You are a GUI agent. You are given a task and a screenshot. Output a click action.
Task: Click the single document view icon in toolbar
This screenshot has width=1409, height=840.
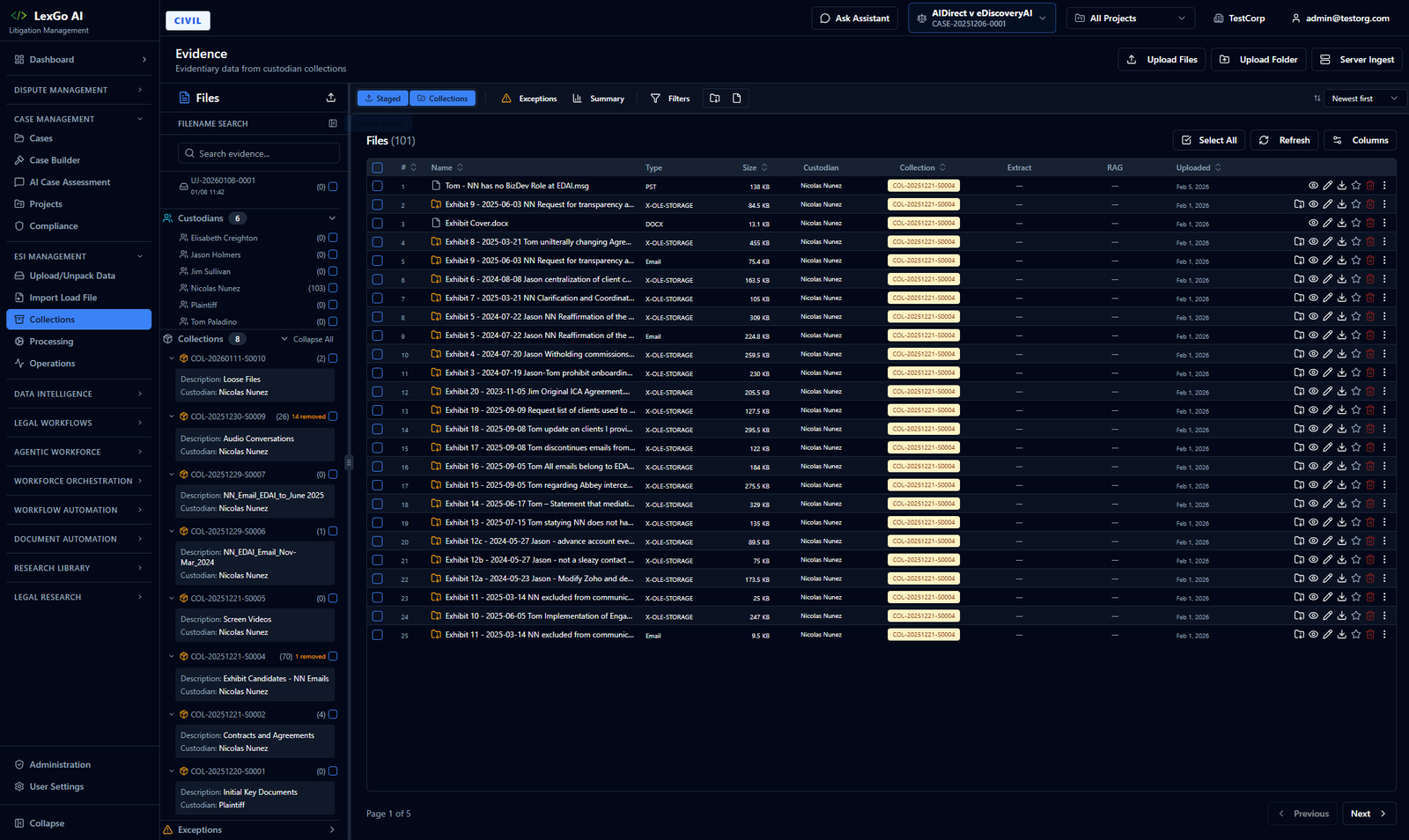tap(737, 99)
